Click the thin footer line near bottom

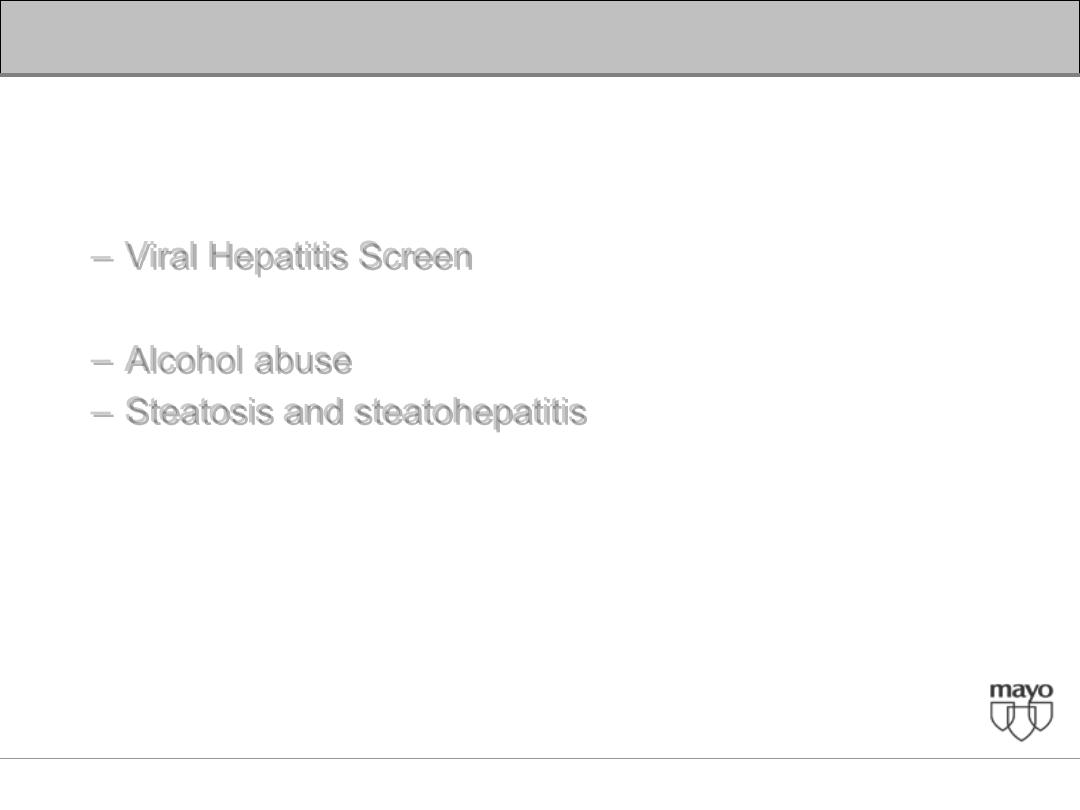540,758
